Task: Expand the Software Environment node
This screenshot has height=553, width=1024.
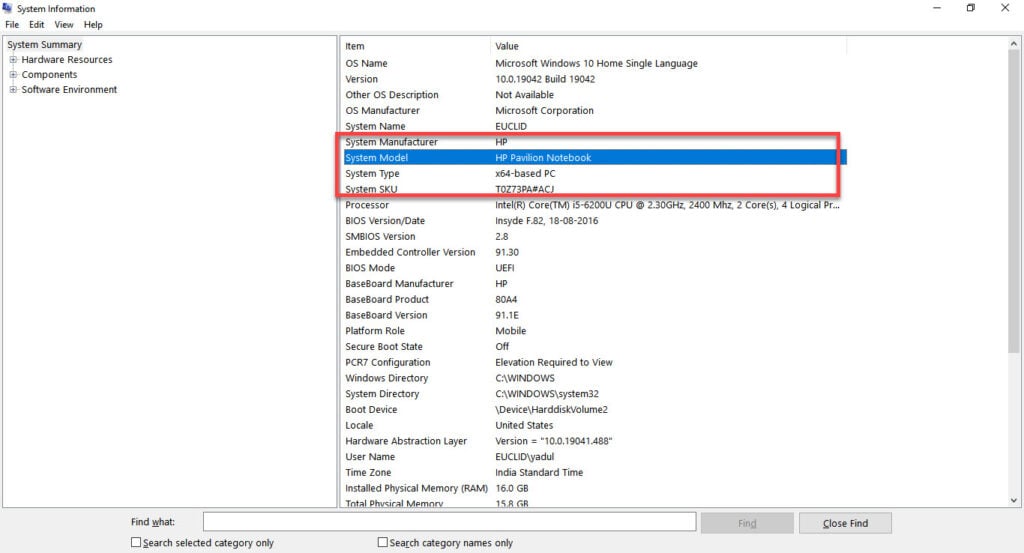Action: pos(13,89)
